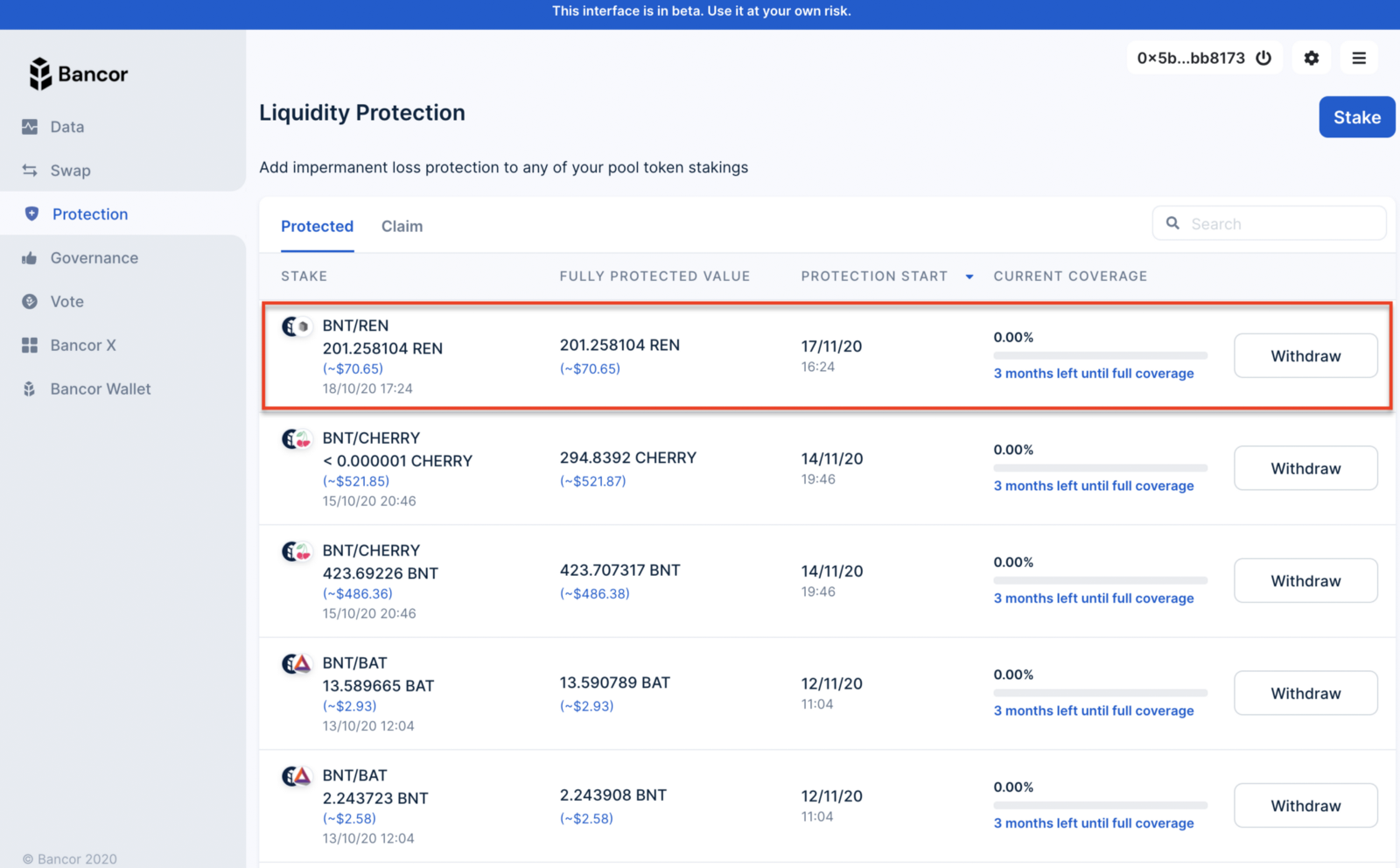Click the blue Stake button
Image resolution: width=1400 pixels, height=868 pixels.
1356,117
